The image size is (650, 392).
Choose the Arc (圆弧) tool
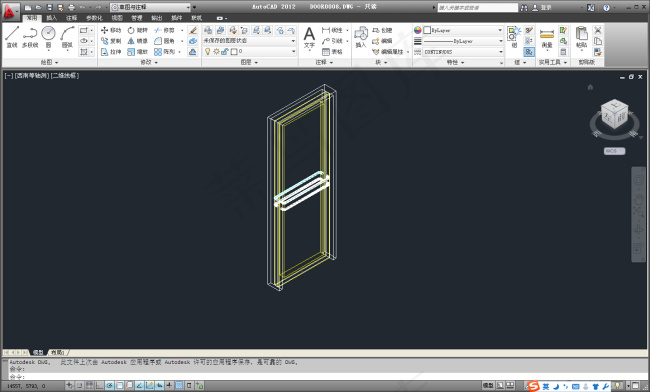point(67,36)
